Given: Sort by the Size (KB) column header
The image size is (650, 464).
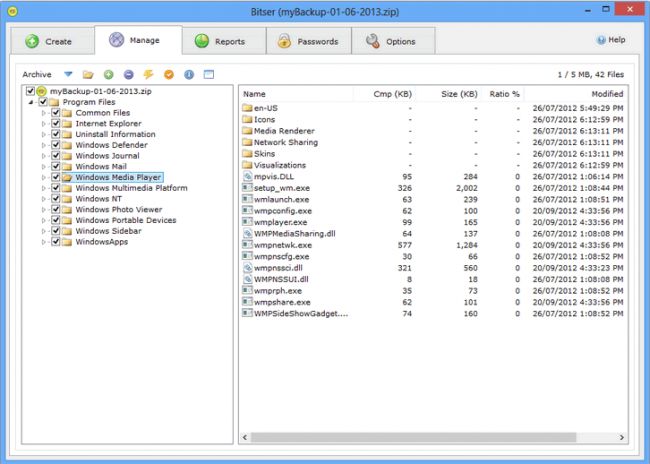Looking at the screenshot, I should pyautogui.click(x=449, y=94).
